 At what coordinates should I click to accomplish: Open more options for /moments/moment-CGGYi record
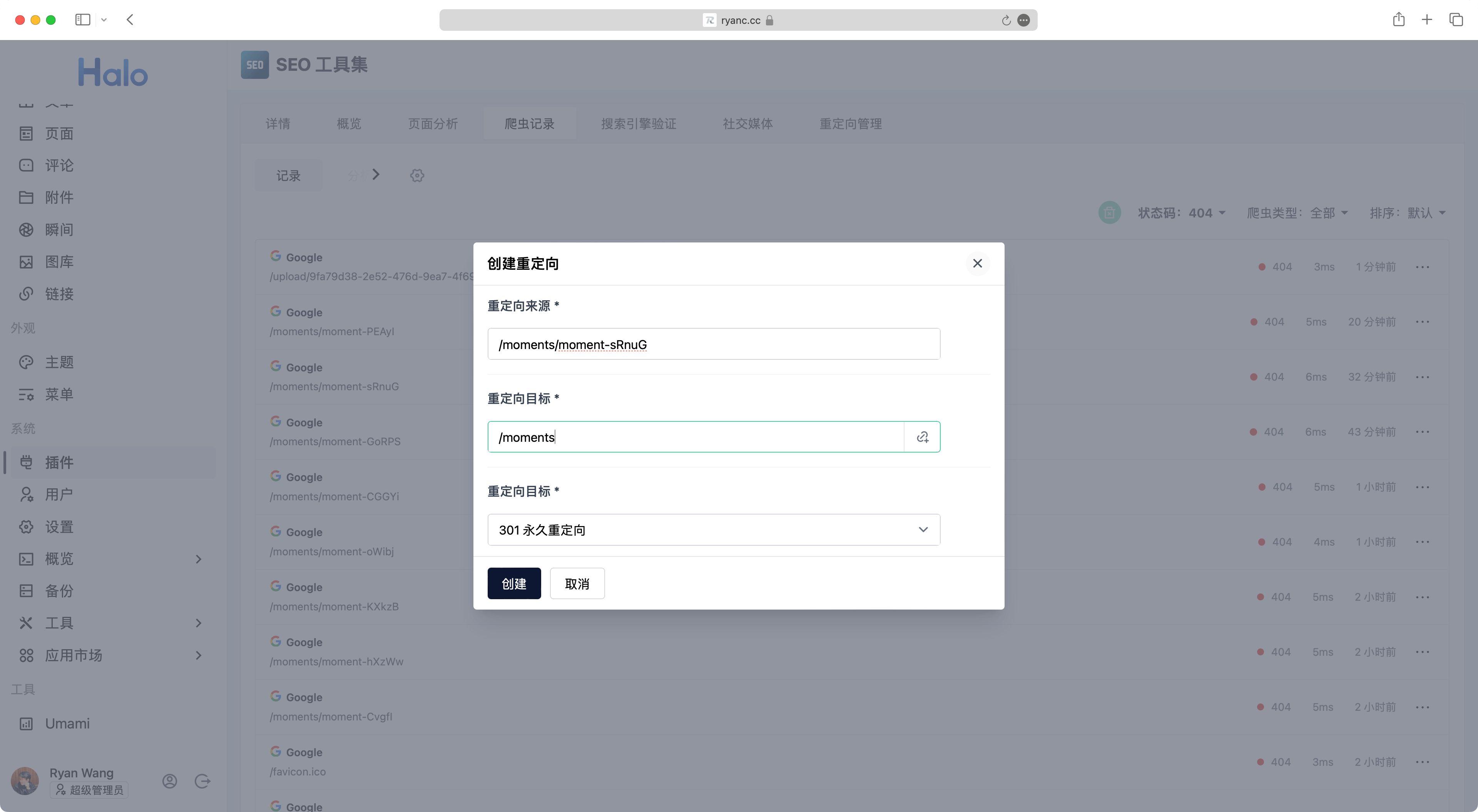pyautogui.click(x=1422, y=487)
